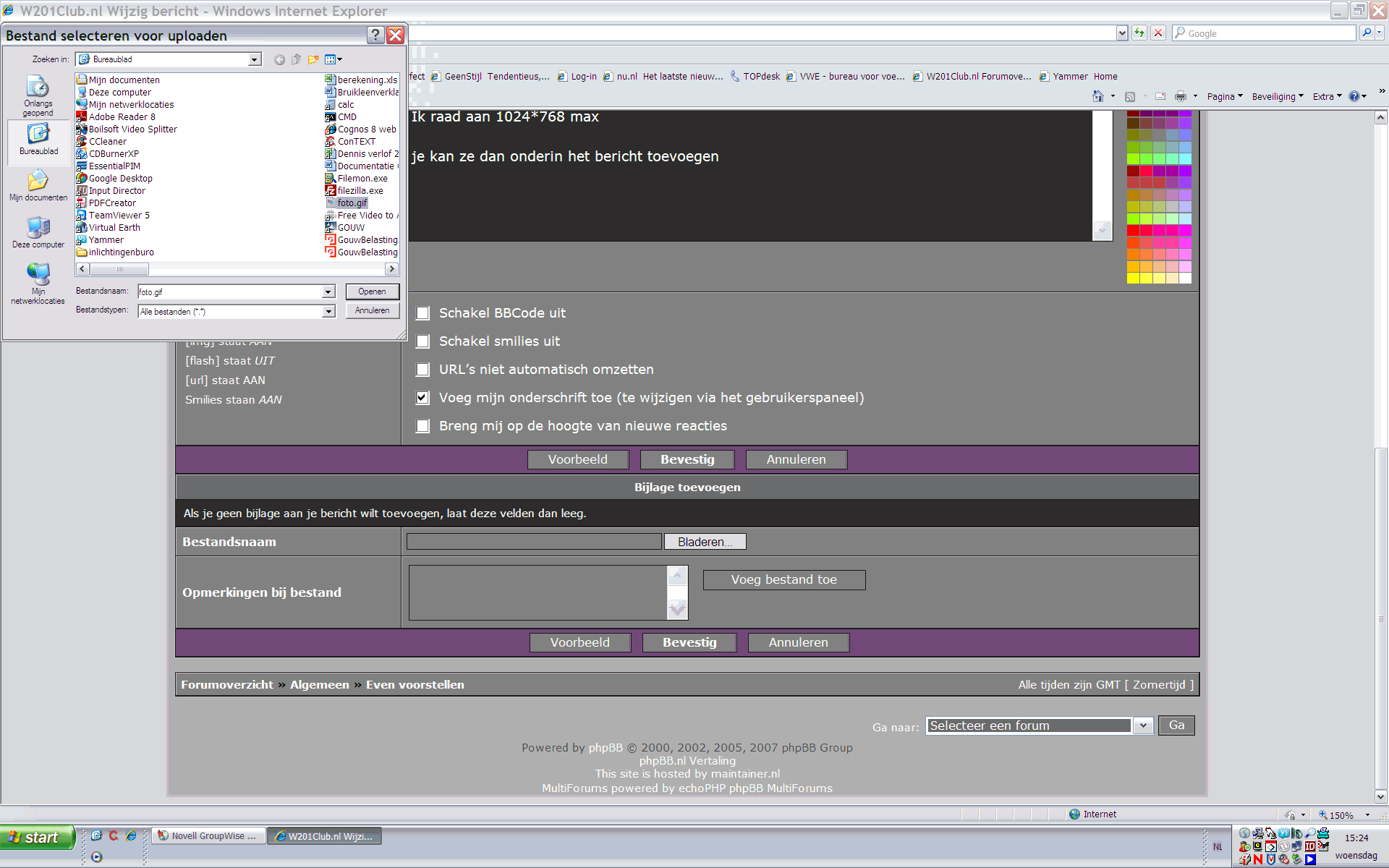Select Google Desktop shortcut in list
This screenshot has height=868, width=1389.
[x=114, y=178]
